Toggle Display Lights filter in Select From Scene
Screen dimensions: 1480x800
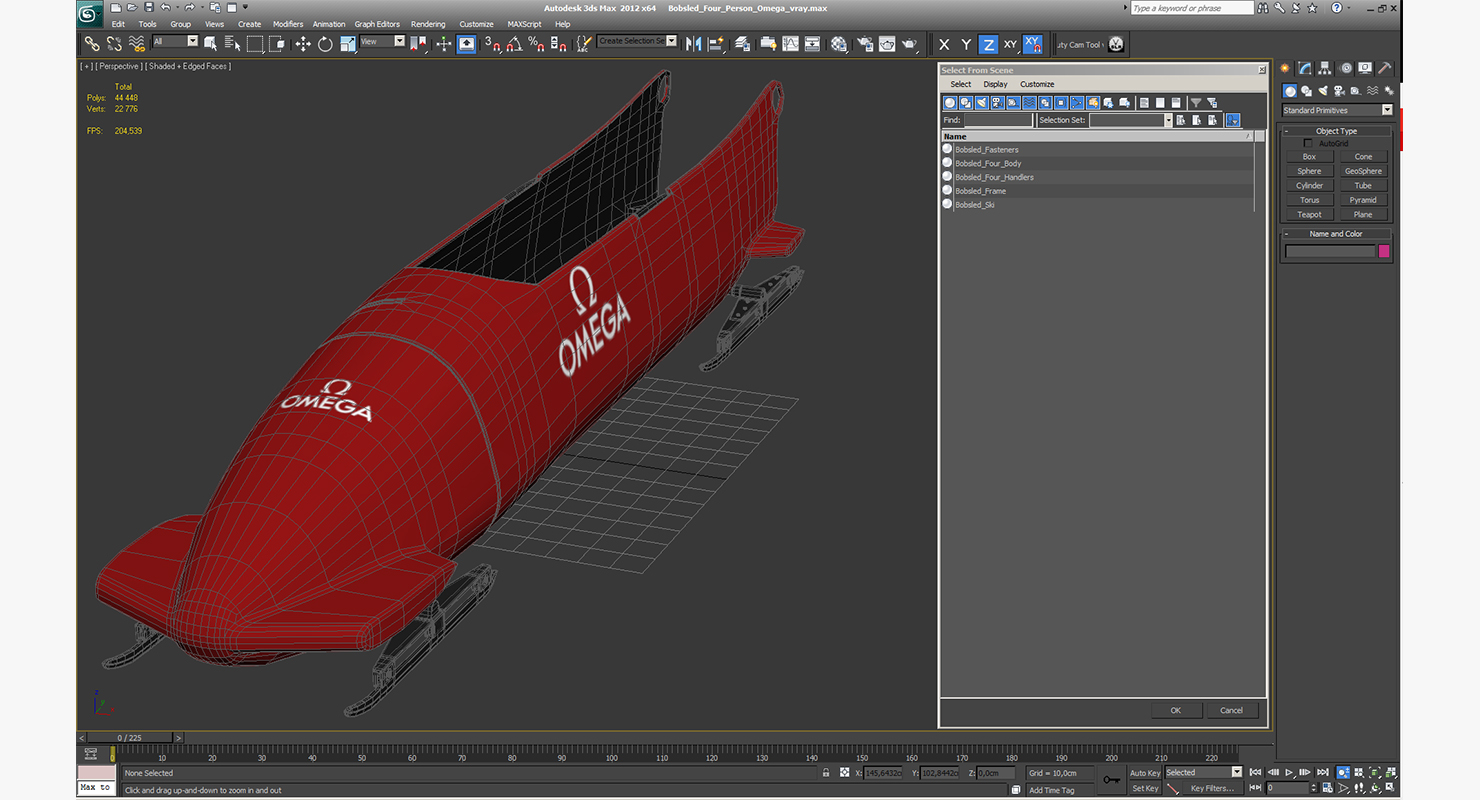point(982,103)
